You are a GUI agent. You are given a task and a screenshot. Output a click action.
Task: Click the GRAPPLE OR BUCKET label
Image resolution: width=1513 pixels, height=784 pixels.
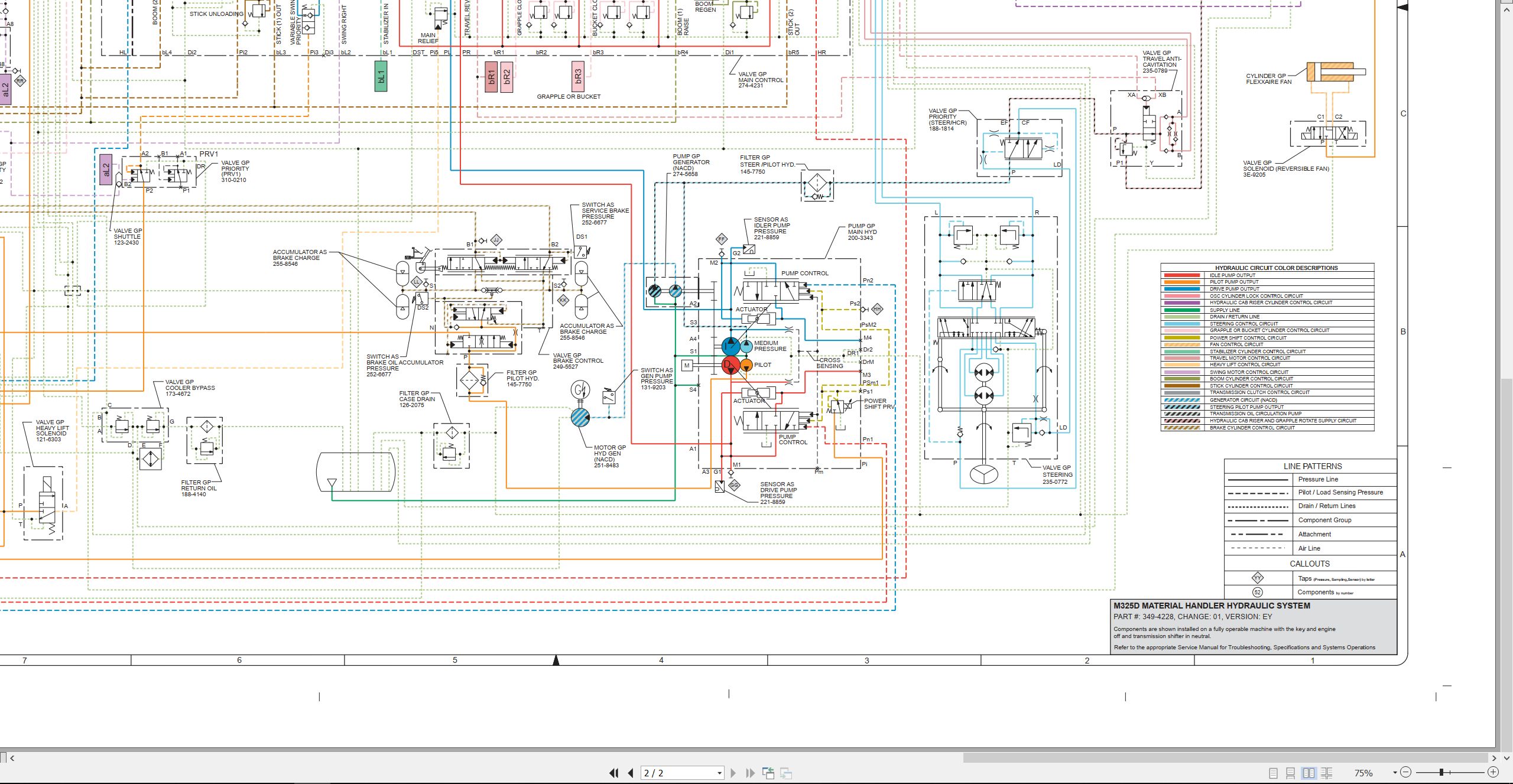click(x=569, y=96)
